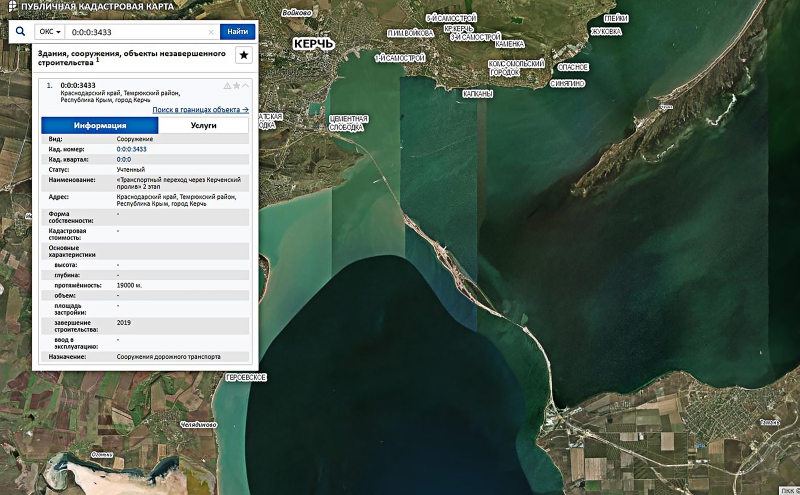Select search result title 0:0:0:3433
The image size is (800, 495).
pyautogui.click(x=78, y=86)
